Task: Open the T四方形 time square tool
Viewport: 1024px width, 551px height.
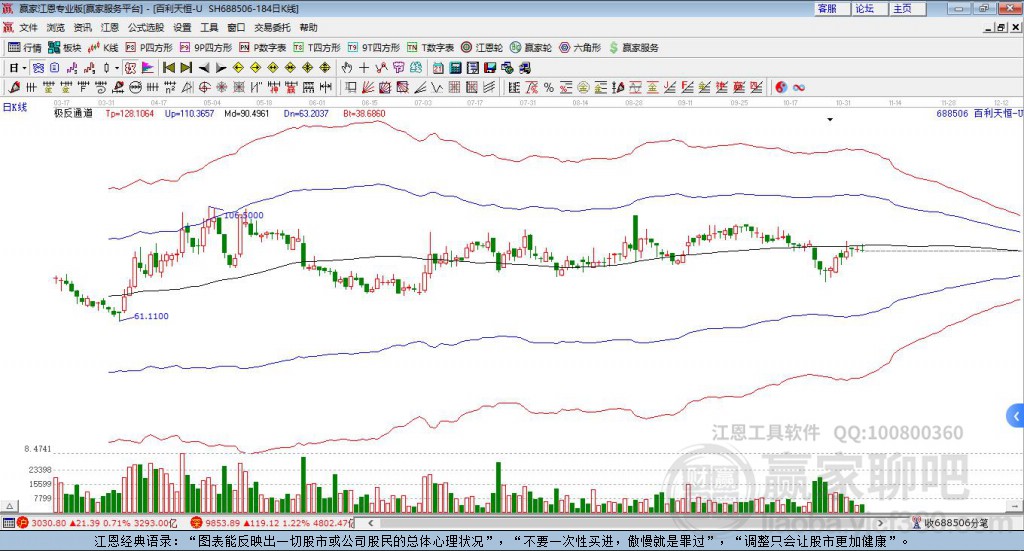Action: click(x=317, y=48)
